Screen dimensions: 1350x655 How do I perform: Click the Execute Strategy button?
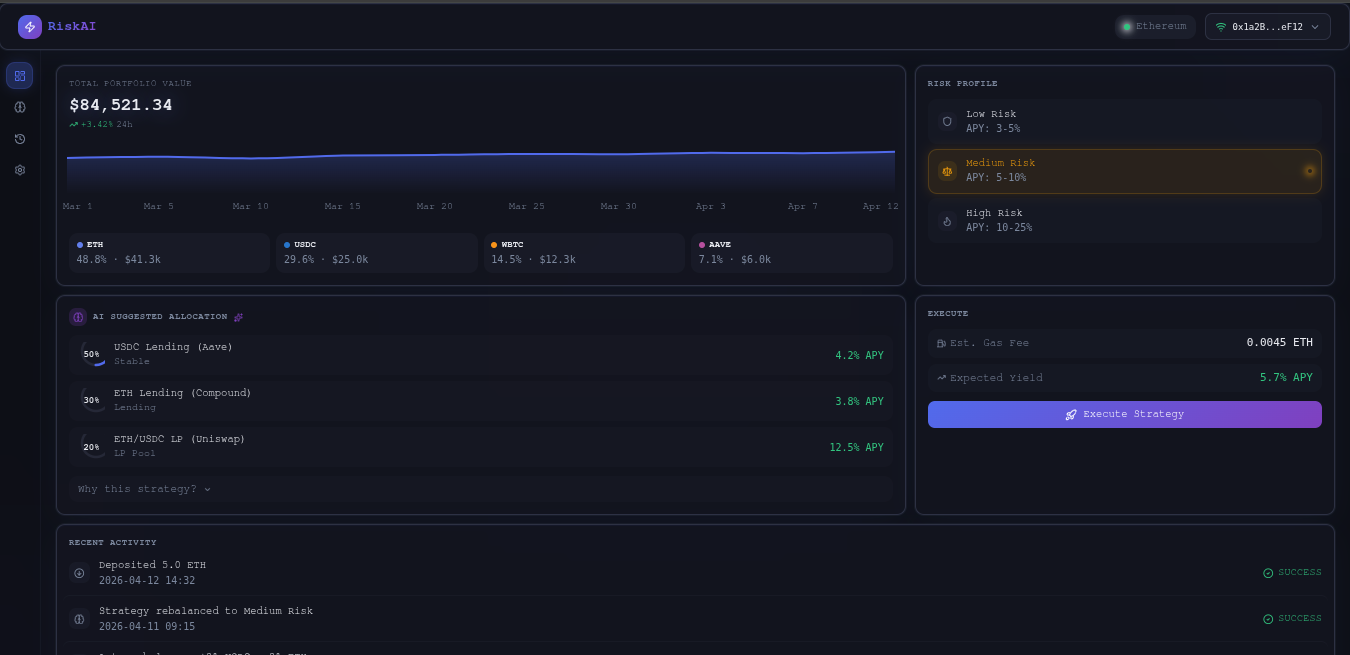click(1124, 414)
